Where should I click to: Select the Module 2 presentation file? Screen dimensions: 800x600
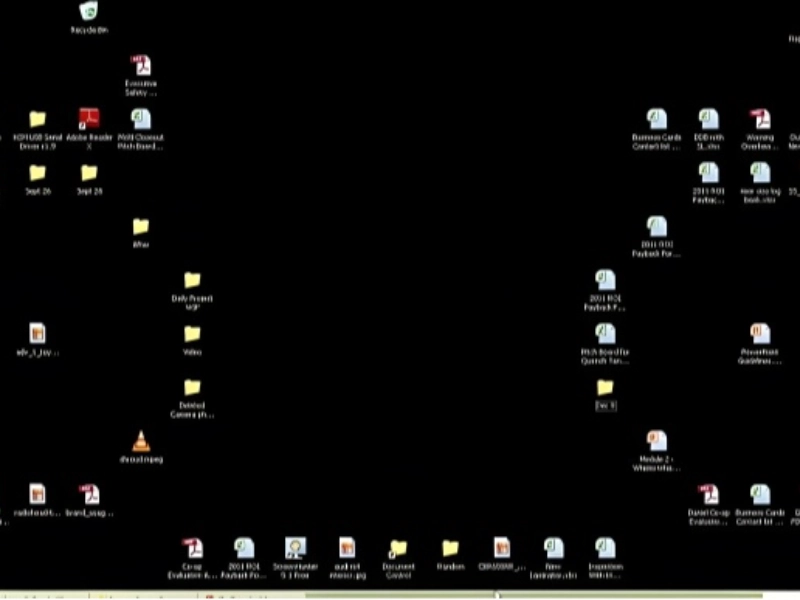click(x=656, y=441)
